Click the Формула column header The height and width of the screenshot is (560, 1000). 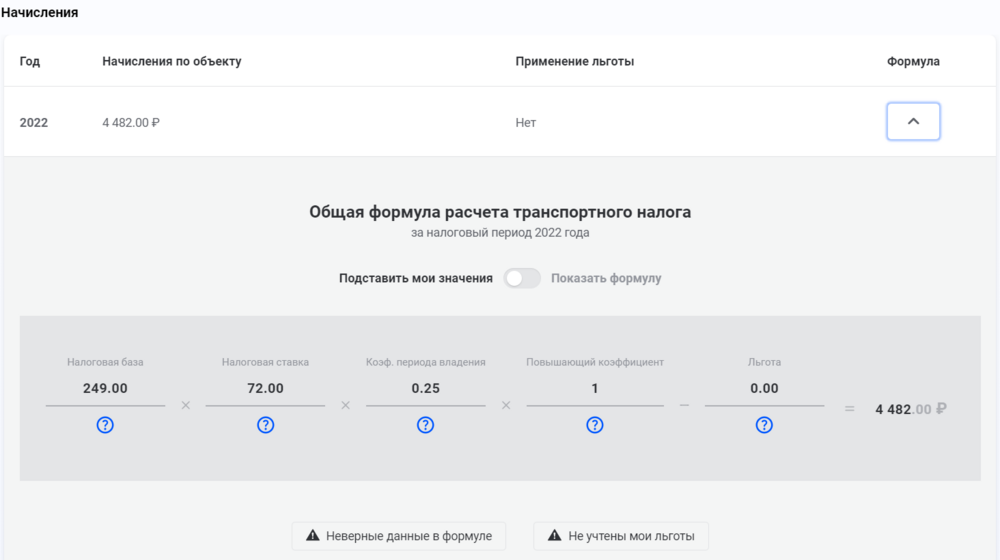pos(913,61)
